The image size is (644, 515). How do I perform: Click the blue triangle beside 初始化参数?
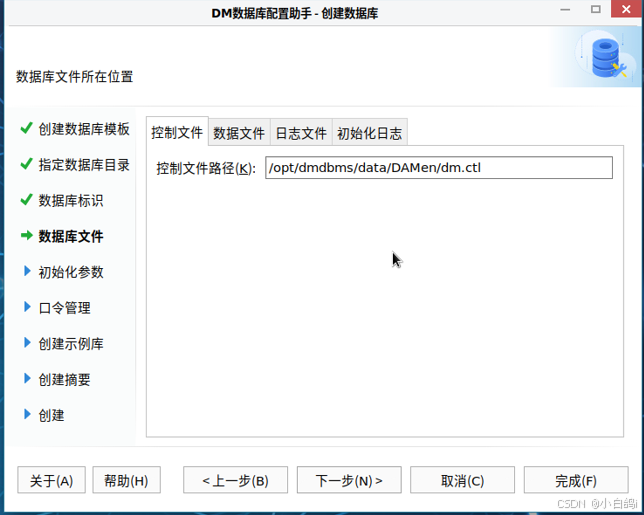coord(28,271)
